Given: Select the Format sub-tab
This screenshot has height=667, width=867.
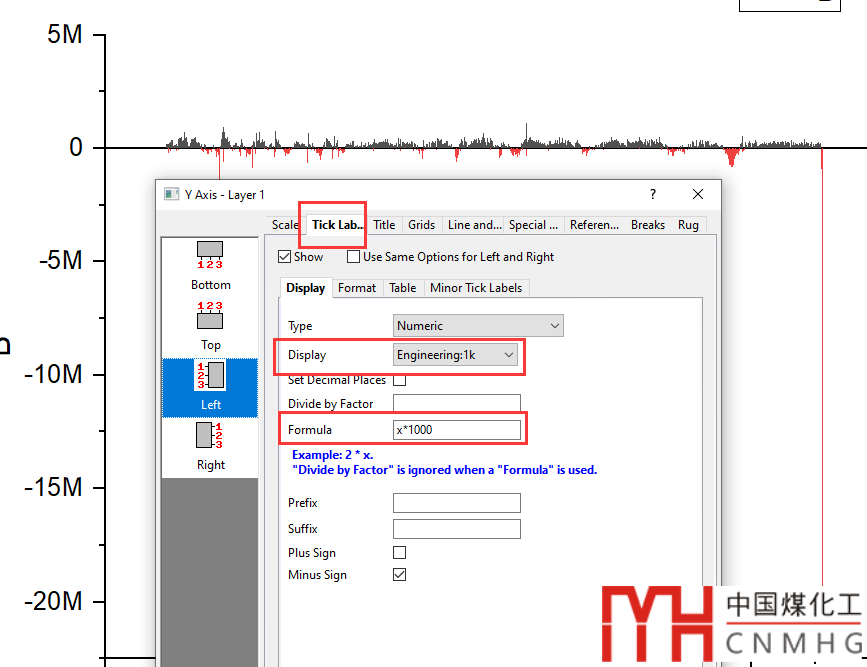Looking at the screenshot, I should pyautogui.click(x=357, y=288).
